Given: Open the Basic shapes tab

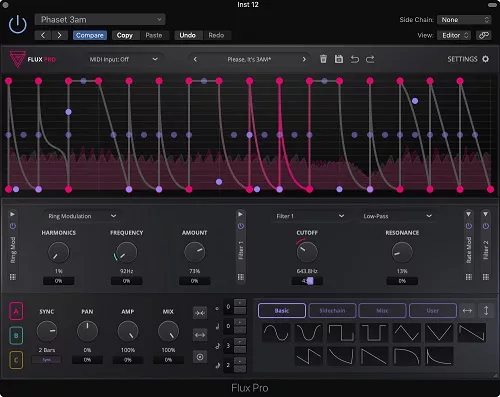Looking at the screenshot, I should coord(282,311).
